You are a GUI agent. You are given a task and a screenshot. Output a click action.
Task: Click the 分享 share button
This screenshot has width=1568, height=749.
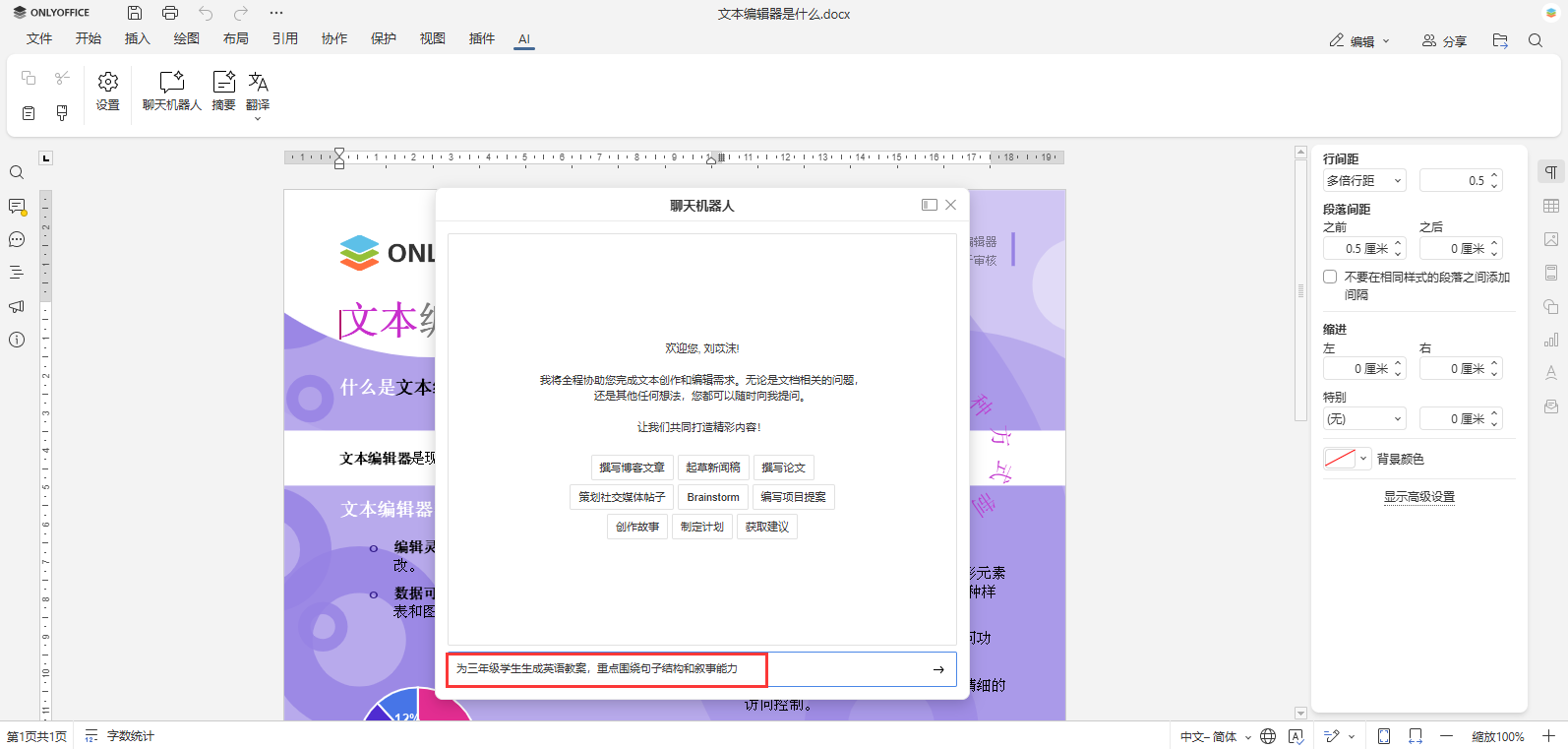(x=1444, y=40)
